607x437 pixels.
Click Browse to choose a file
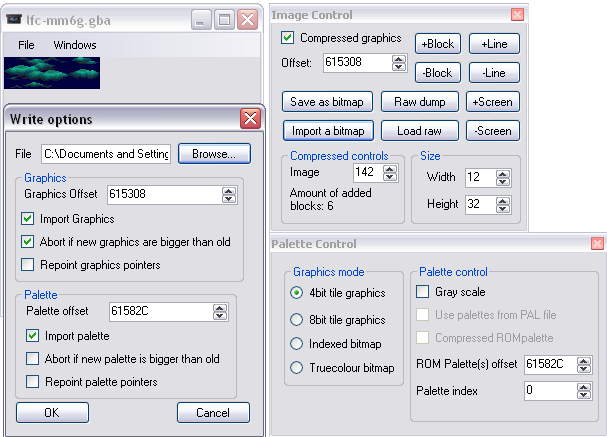coord(214,154)
